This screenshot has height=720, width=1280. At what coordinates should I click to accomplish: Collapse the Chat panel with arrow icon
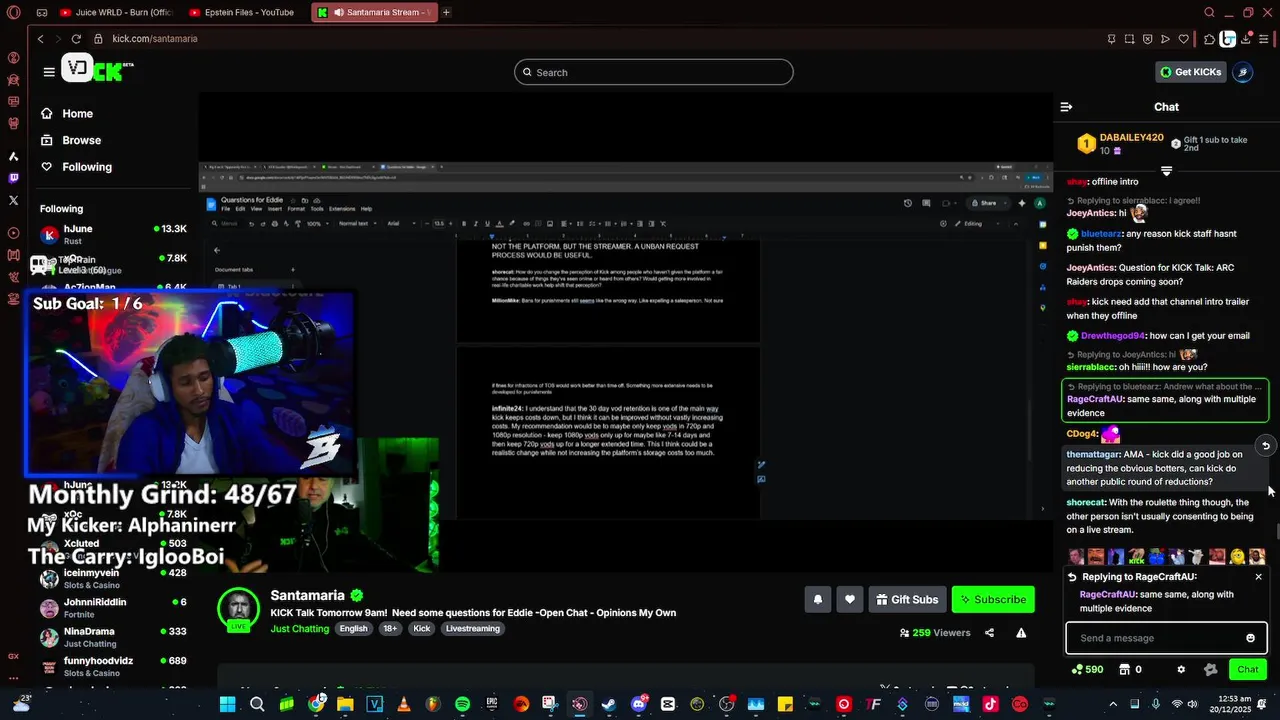1066,107
